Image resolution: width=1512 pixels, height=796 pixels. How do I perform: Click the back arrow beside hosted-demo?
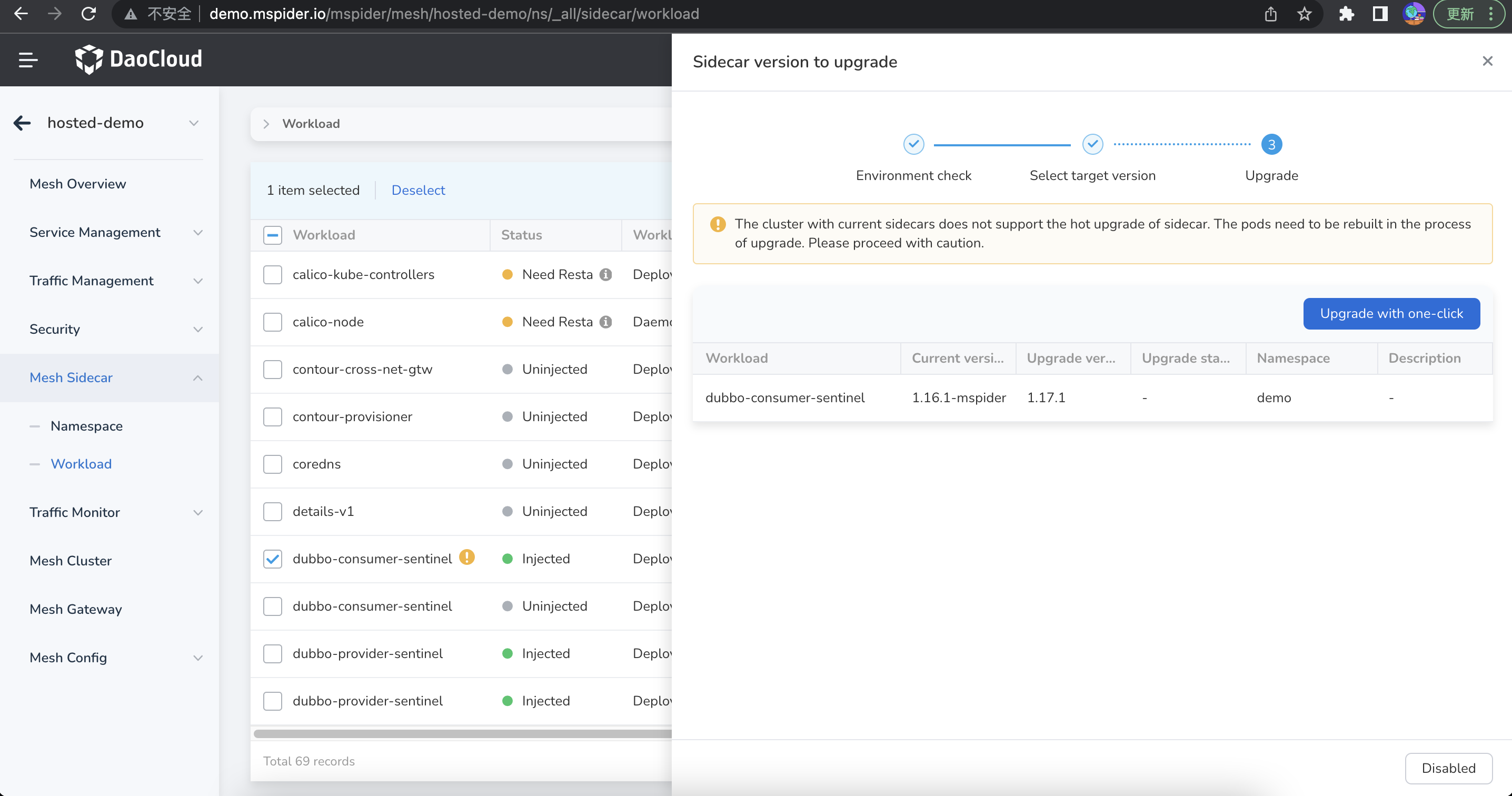pyautogui.click(x=22, y=123)
